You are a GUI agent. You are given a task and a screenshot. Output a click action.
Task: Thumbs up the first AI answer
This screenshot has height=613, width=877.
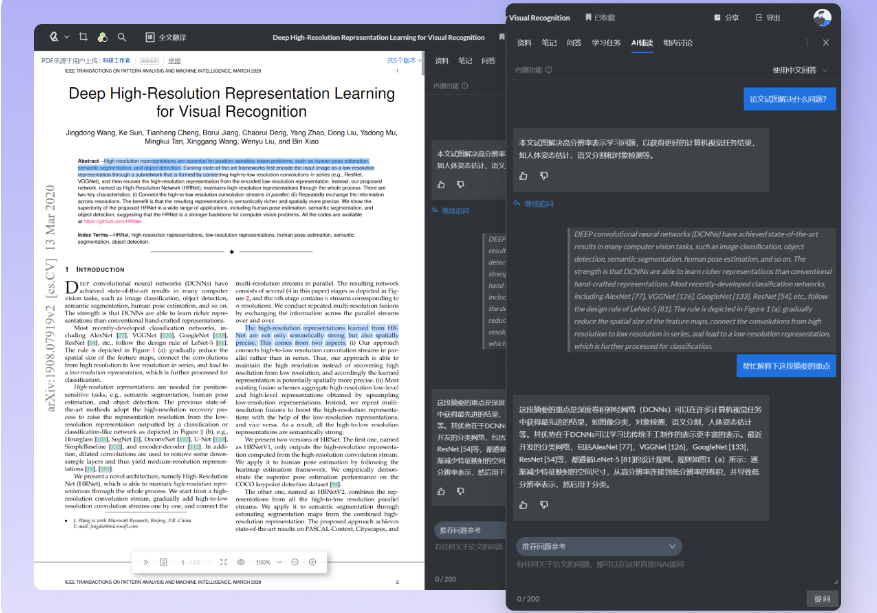click(x=523, y=175)
